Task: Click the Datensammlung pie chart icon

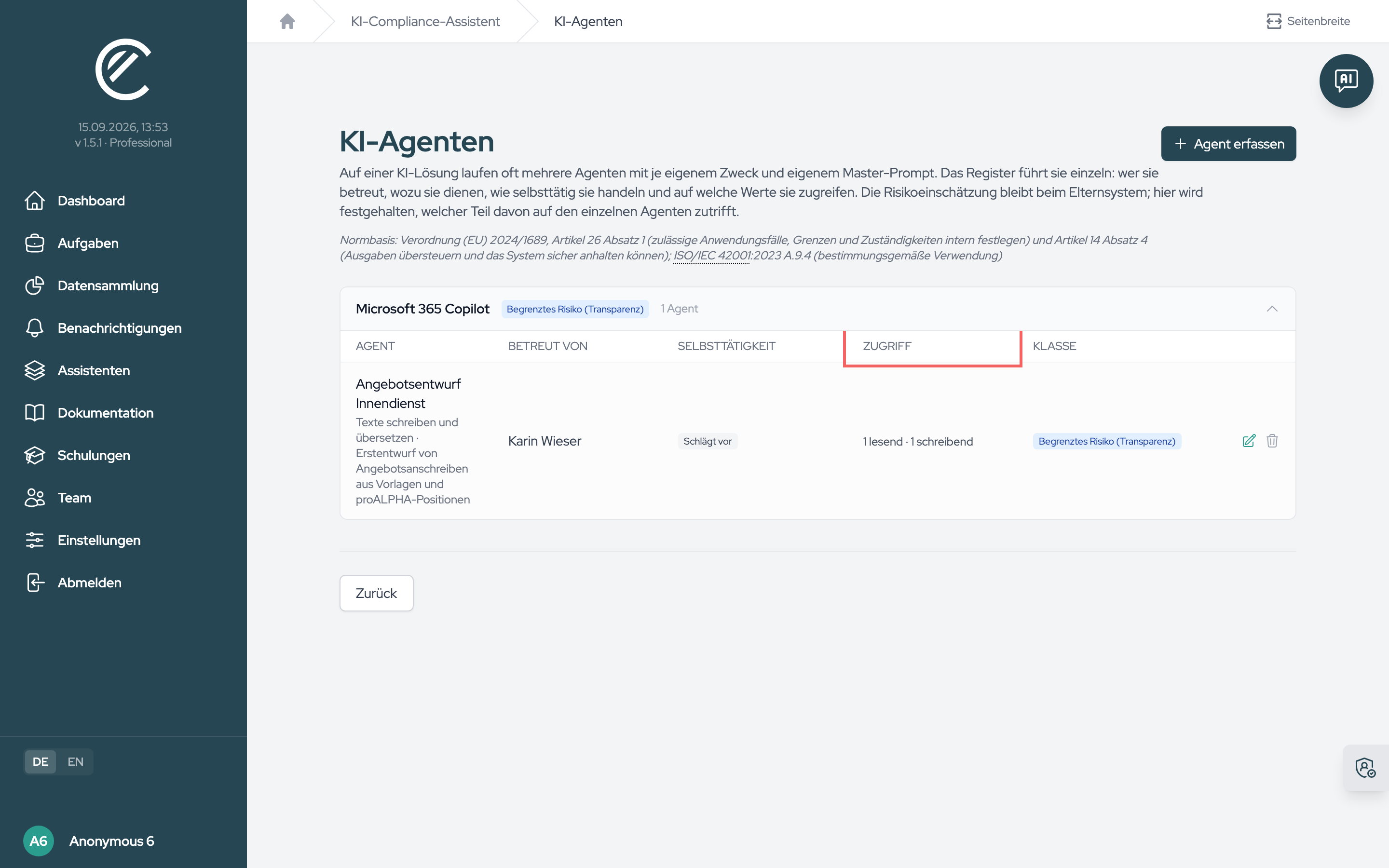Action: (34, 286)
